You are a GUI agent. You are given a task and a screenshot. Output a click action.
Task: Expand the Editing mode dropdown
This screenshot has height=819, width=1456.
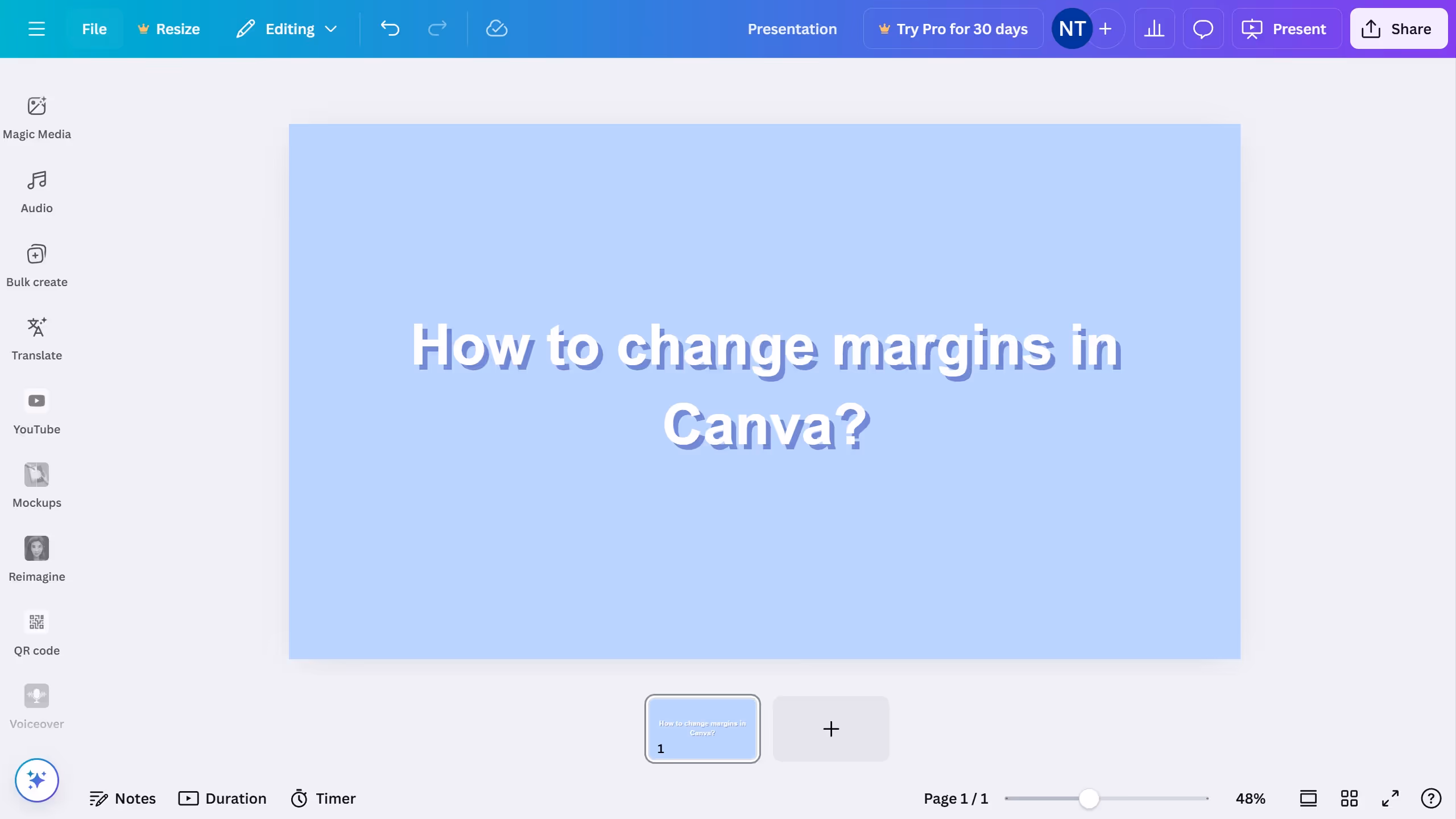click(x=287, y=29)
